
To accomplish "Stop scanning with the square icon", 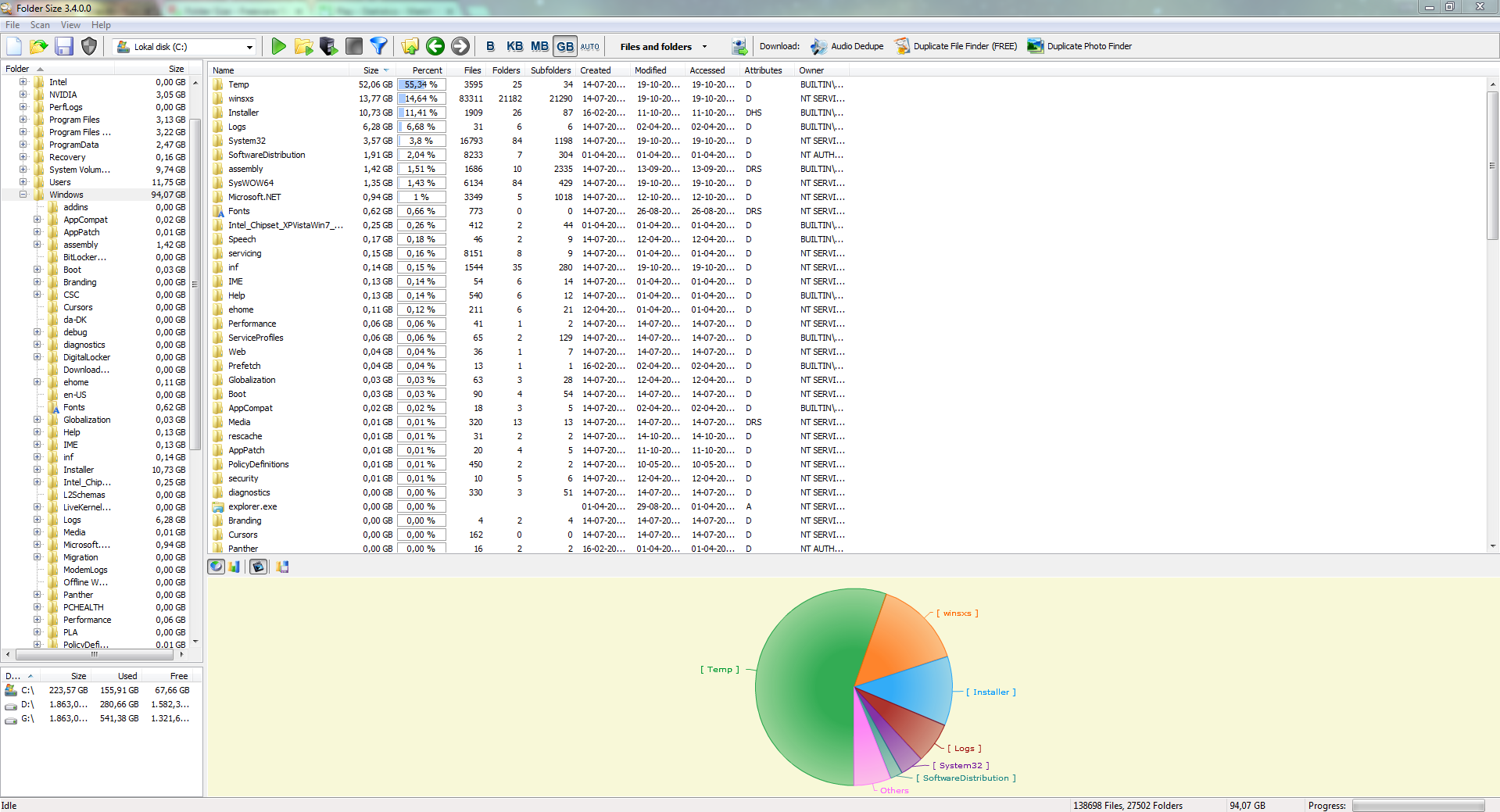I will coord(354,46).
